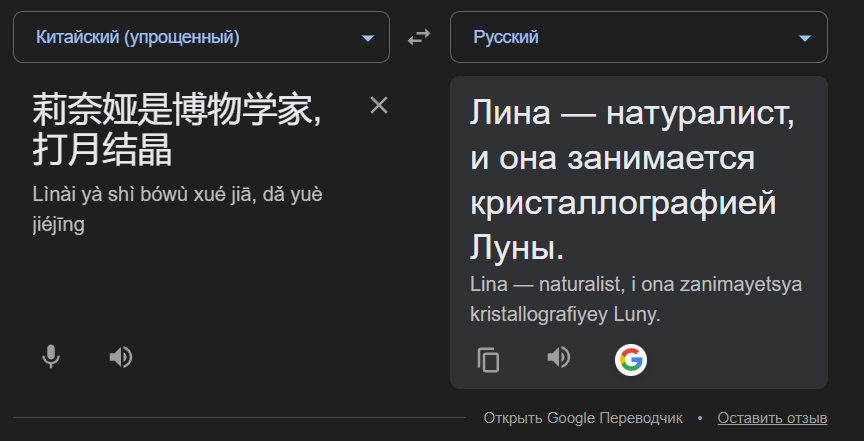The image size is (864, 441).
Task: Click the arrow next to Китайский (упрощенный)
Action: tap(367, 38)
